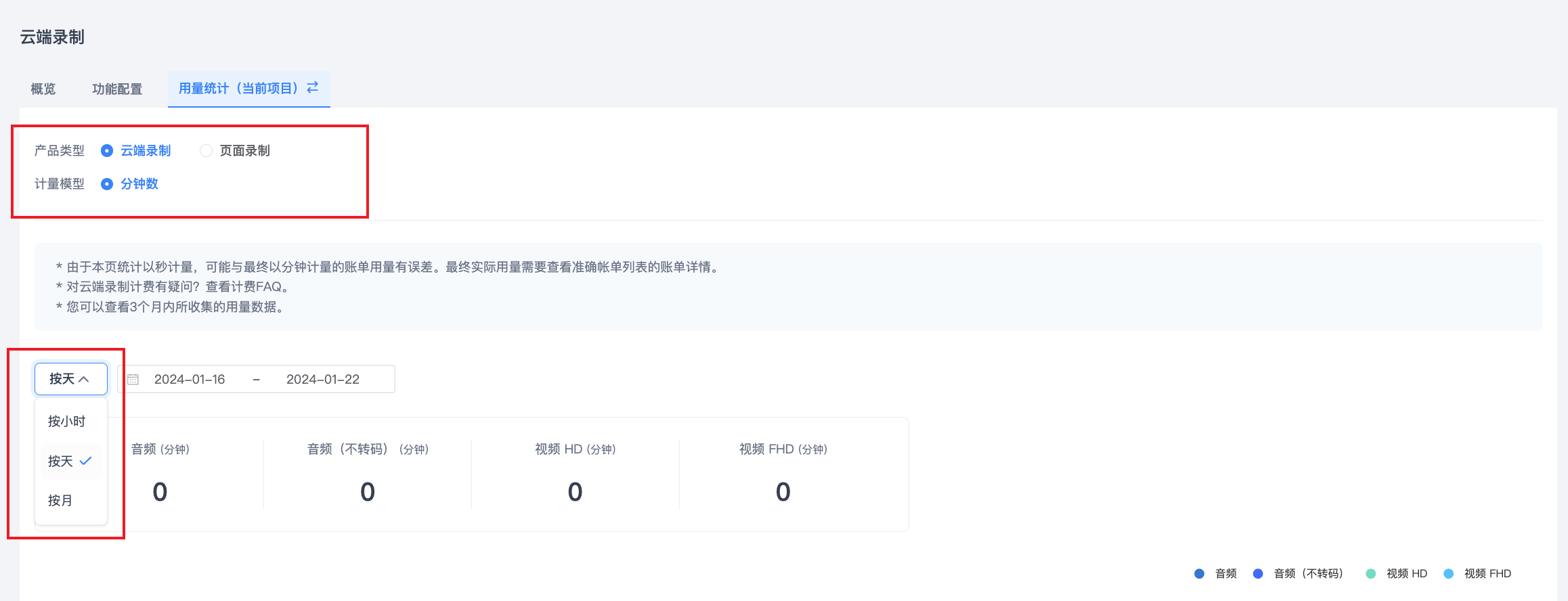Open the 概览 tab

(x=43, y=89)
